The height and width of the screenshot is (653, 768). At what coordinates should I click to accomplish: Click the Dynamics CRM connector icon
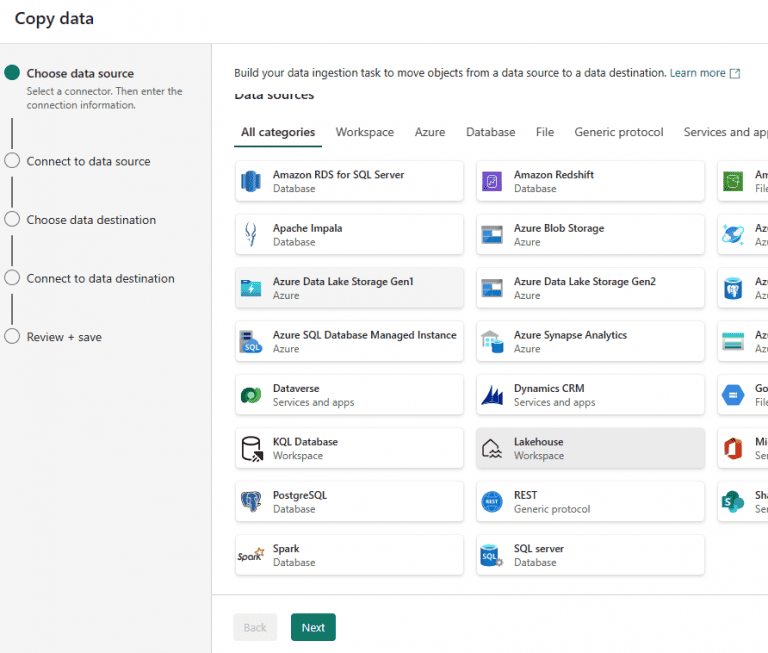pos(492,395)
